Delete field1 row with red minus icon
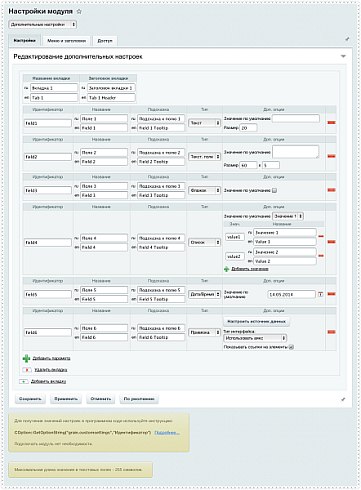The image size is (361, 490). [331, 123]
